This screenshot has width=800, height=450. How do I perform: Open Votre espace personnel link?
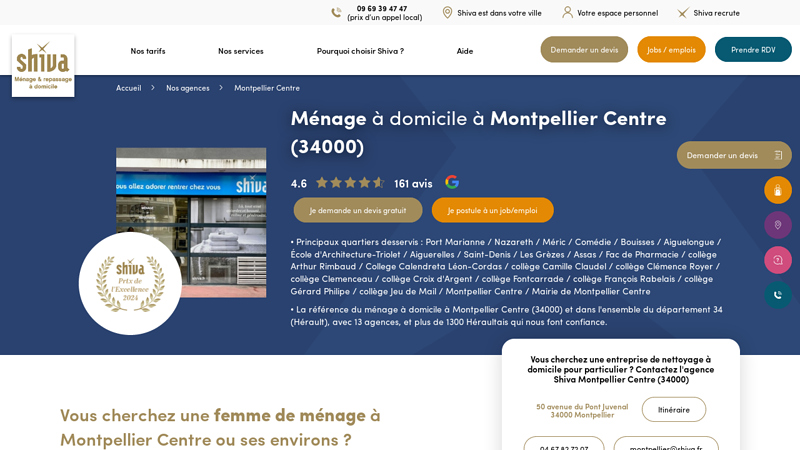click(x=617, y=13)
